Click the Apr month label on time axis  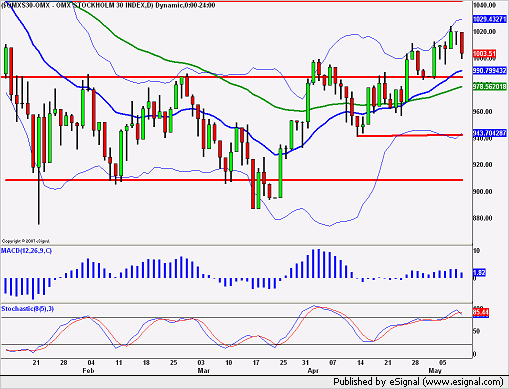[x=313, y=371]
